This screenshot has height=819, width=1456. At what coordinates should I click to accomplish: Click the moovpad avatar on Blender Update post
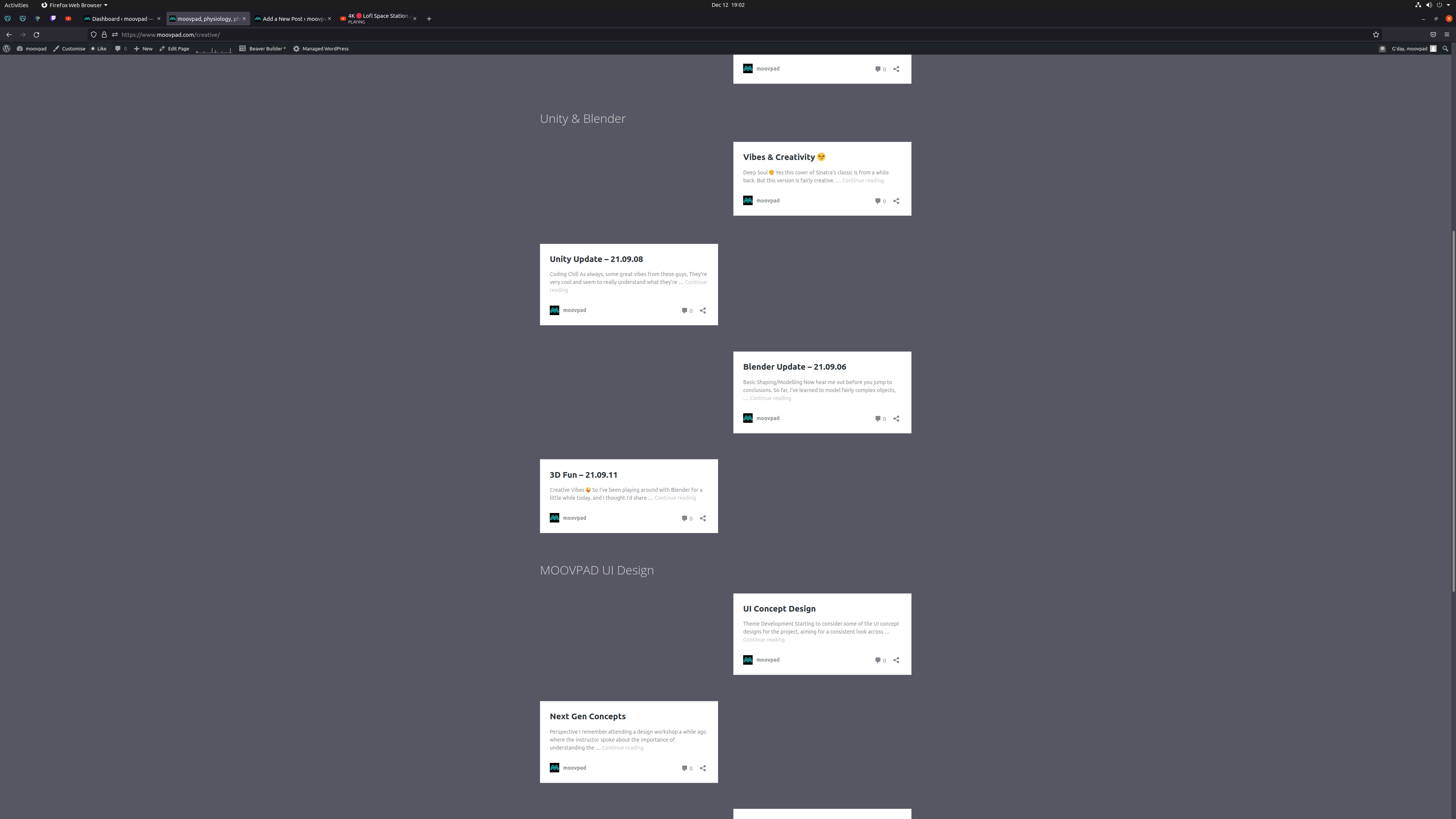point(748,418)
